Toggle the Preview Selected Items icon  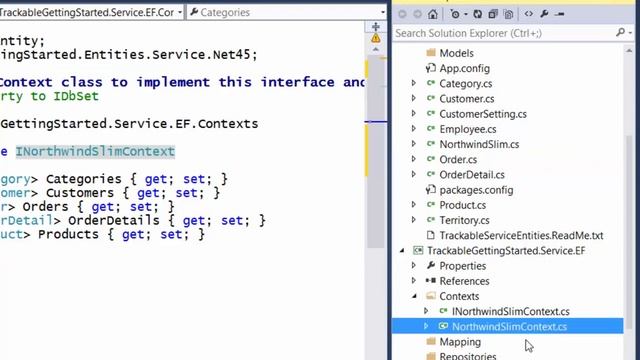(560, 14)
